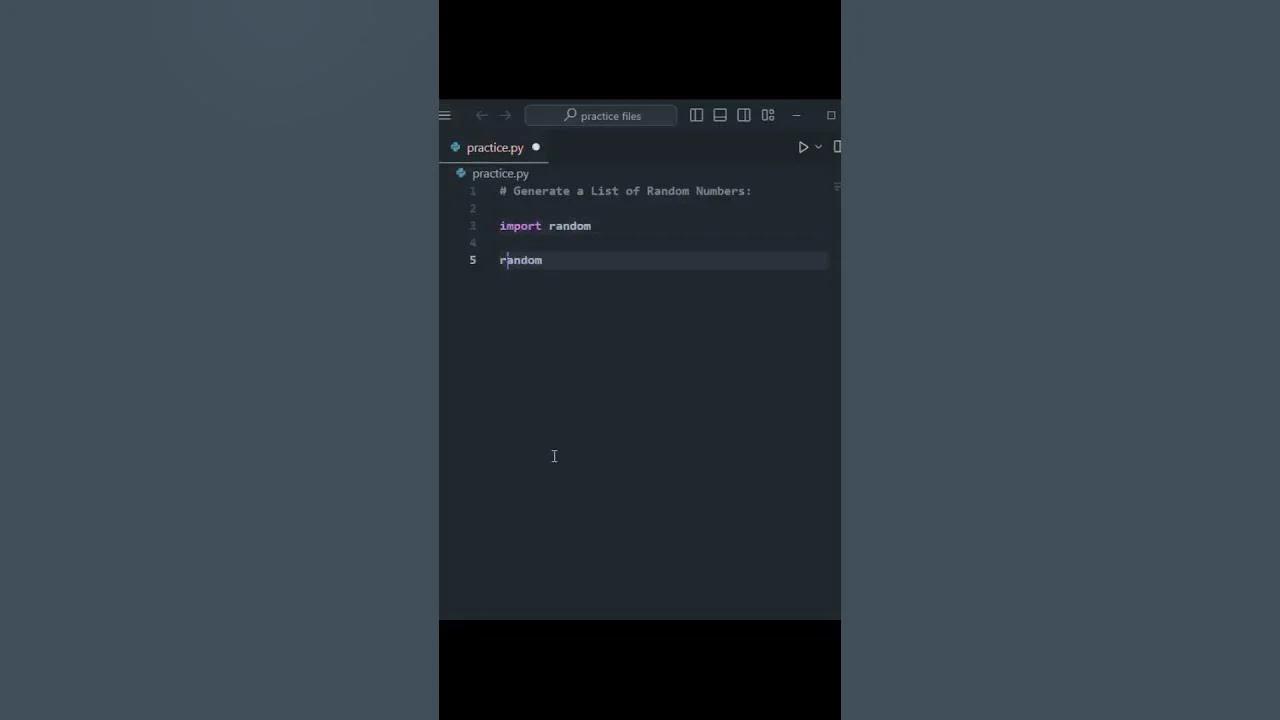Click the minimap area at editor edge

tap(836, 187)
